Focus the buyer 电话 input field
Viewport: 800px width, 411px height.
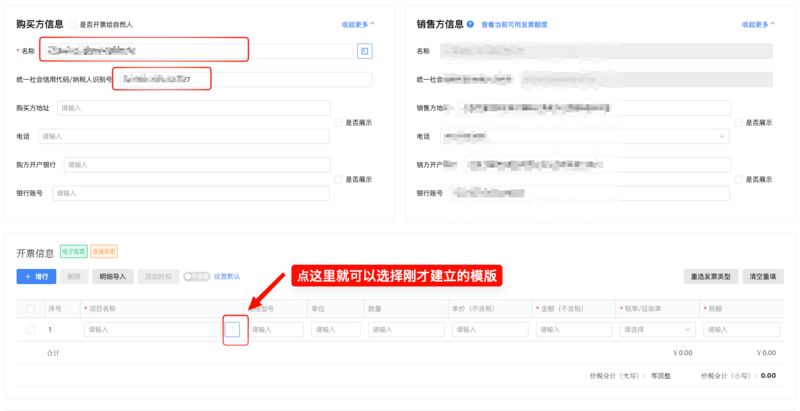pos(184,136)
